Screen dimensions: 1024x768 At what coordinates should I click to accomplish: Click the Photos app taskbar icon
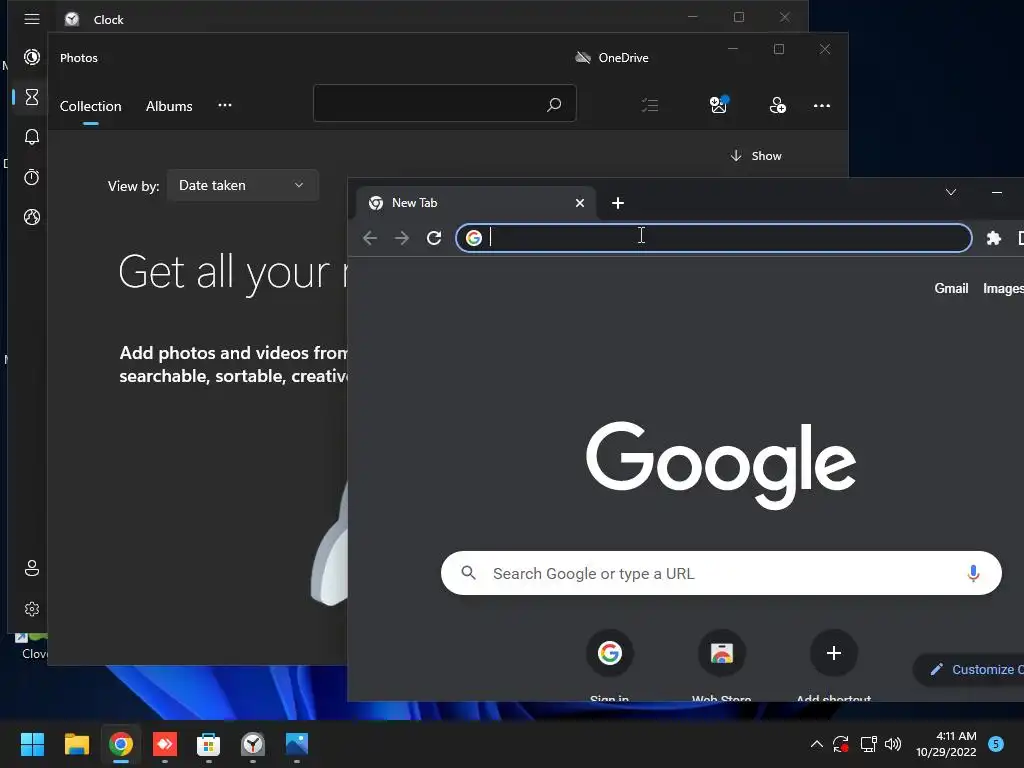click(296, 744)
